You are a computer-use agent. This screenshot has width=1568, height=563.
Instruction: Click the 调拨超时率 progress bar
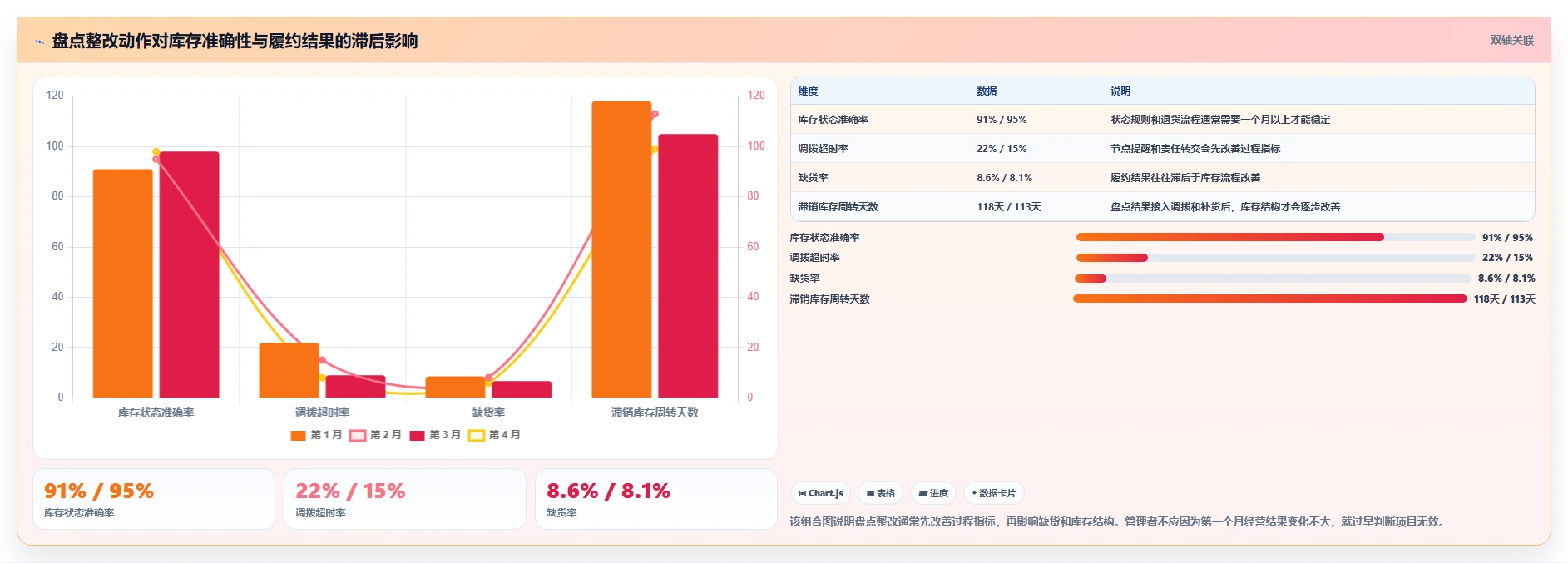click(1274, 258)
